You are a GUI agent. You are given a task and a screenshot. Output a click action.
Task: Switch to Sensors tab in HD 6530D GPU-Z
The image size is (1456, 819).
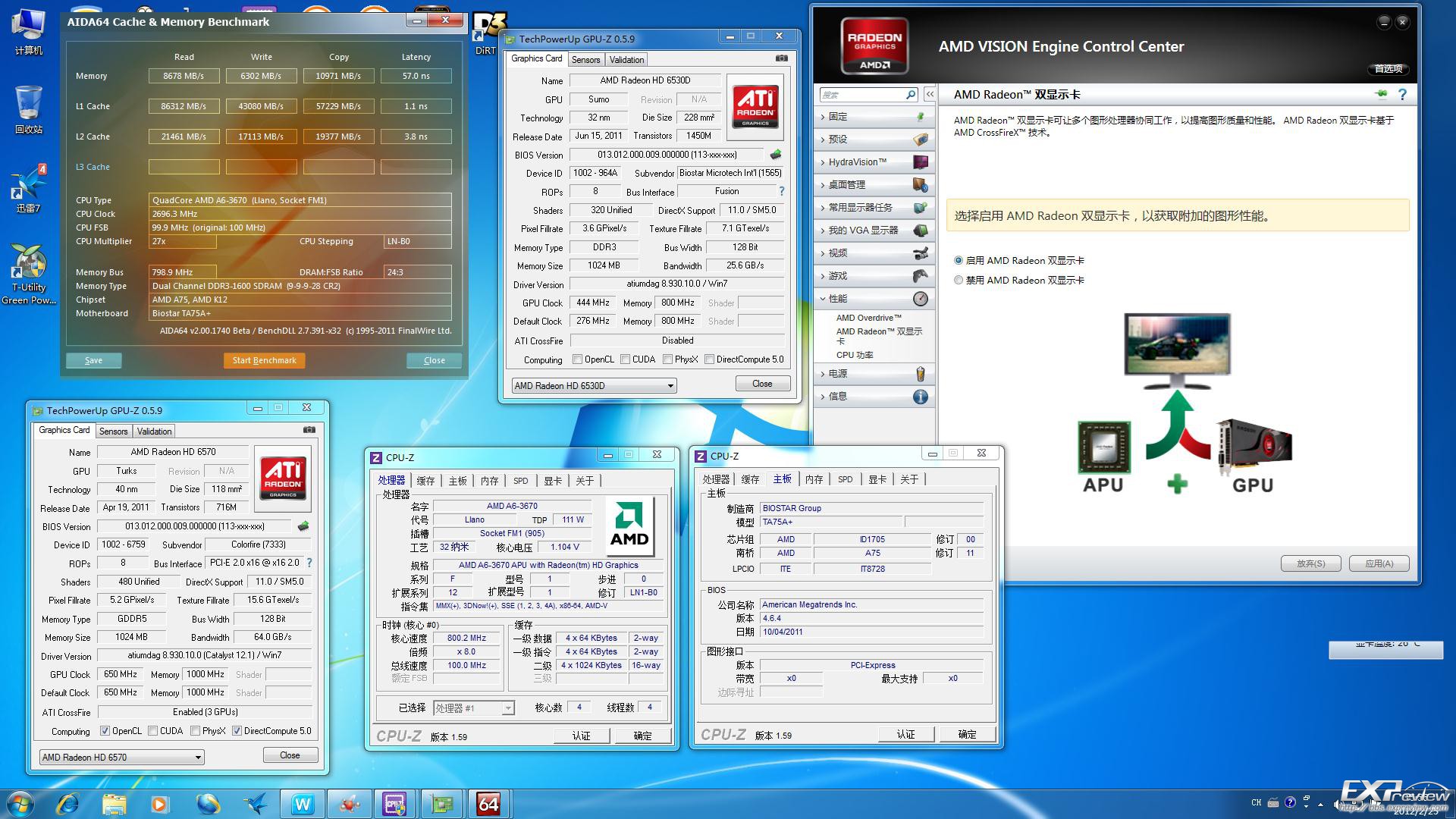pyautogui.click(x=585, y=60)
